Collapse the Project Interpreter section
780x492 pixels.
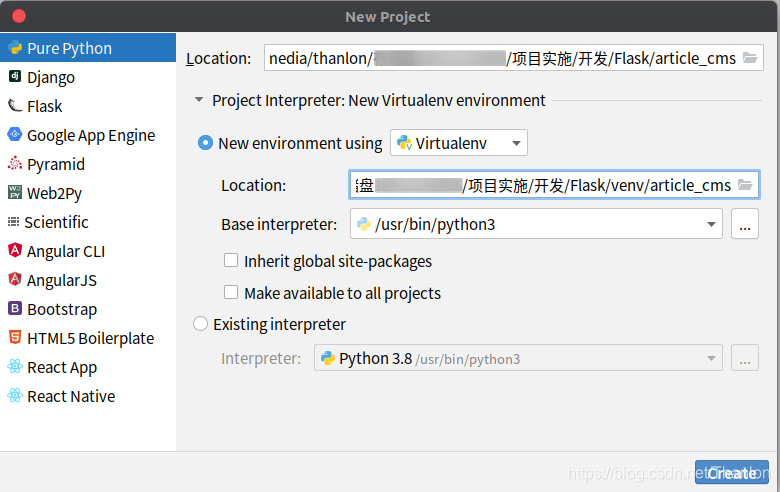point(199,100)
